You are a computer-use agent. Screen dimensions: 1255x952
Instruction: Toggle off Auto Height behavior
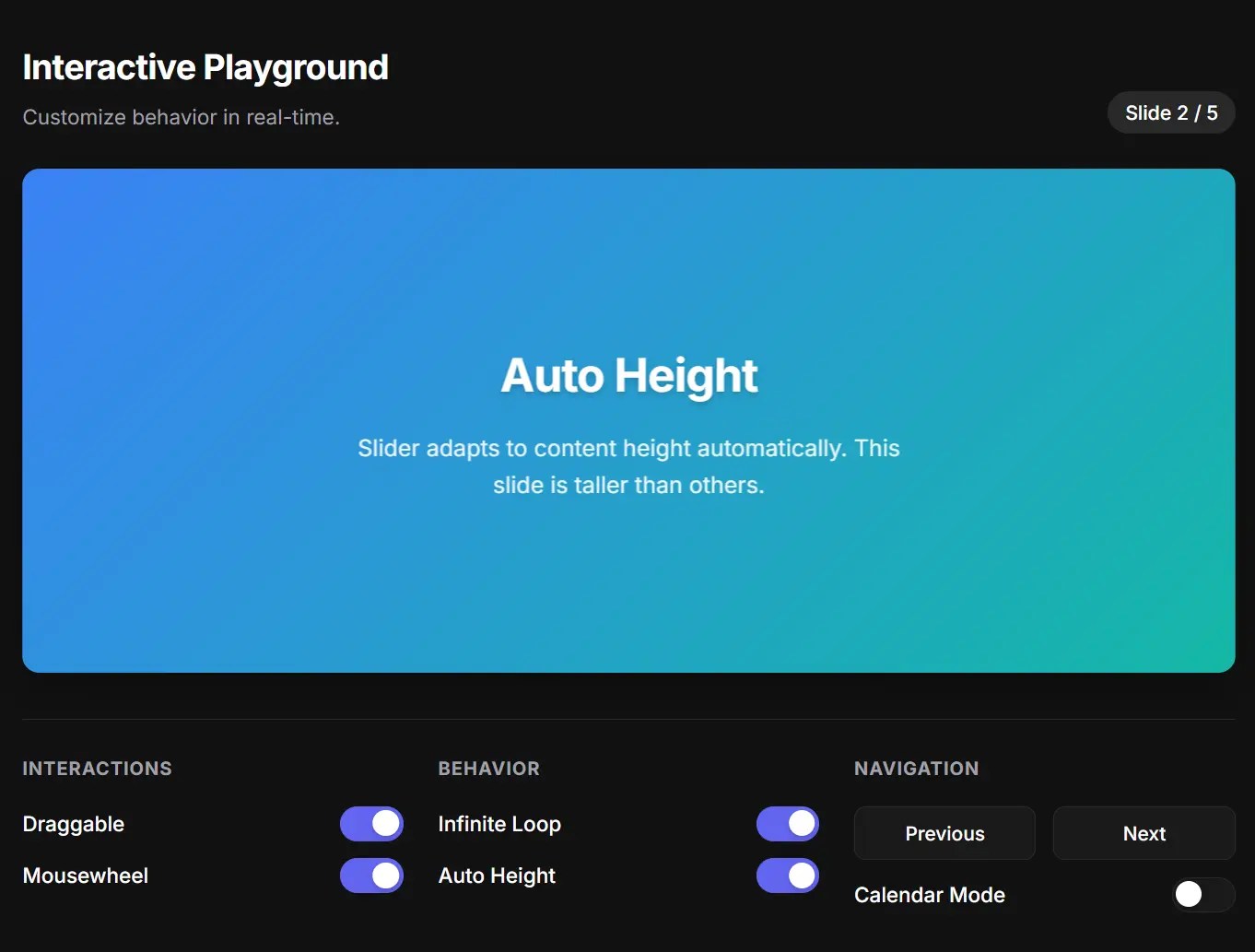coord(787,876)
